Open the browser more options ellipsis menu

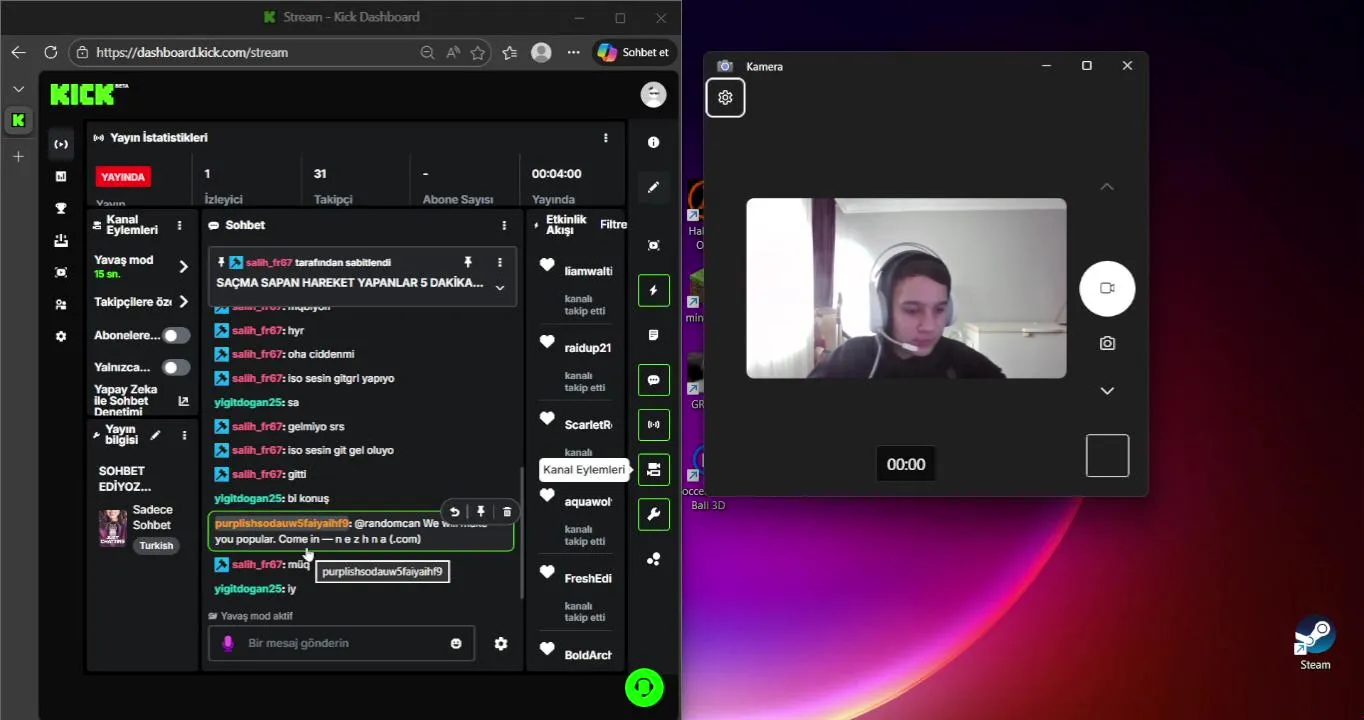tap(573, 52)
